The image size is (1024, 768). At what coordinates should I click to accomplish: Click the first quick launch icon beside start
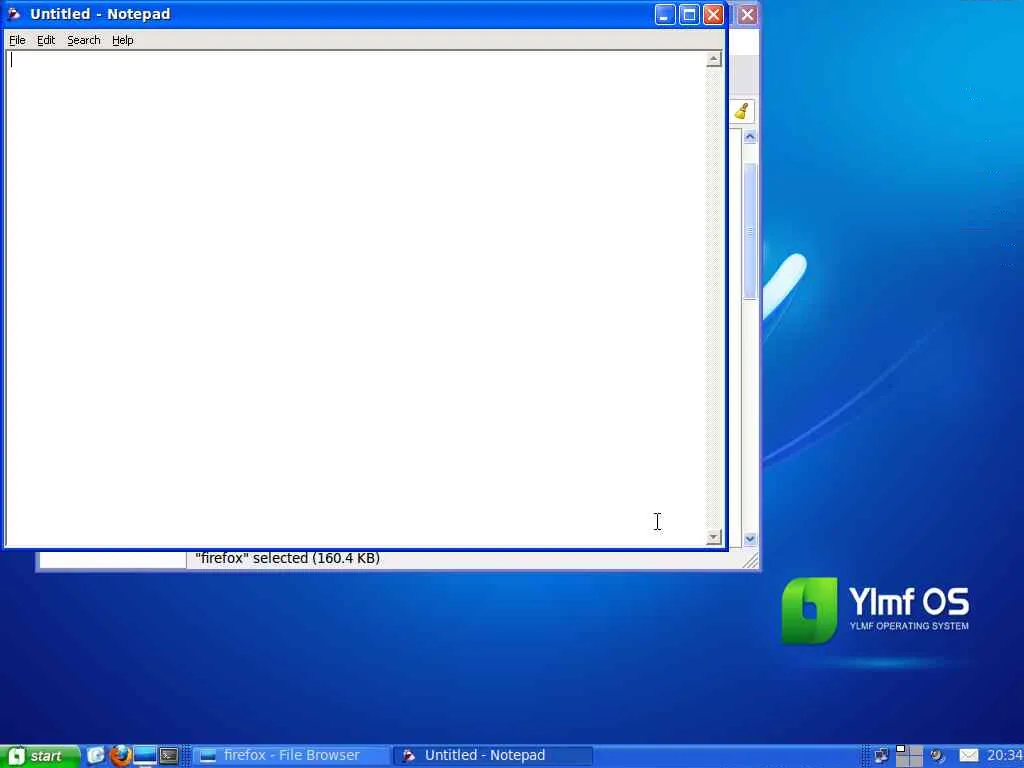[x=96, y=756]
